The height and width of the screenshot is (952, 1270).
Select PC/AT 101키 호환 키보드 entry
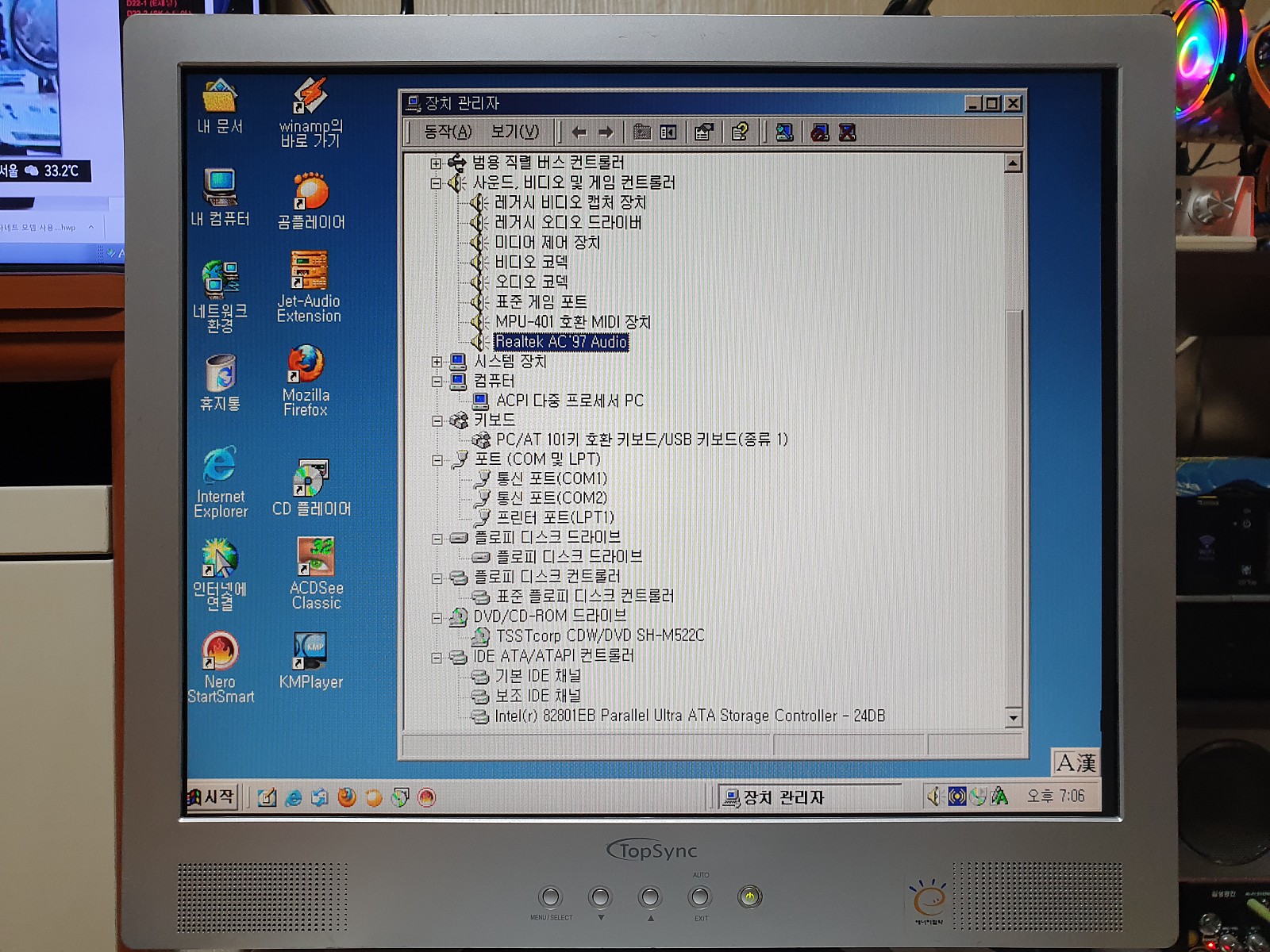pos(641,440)
